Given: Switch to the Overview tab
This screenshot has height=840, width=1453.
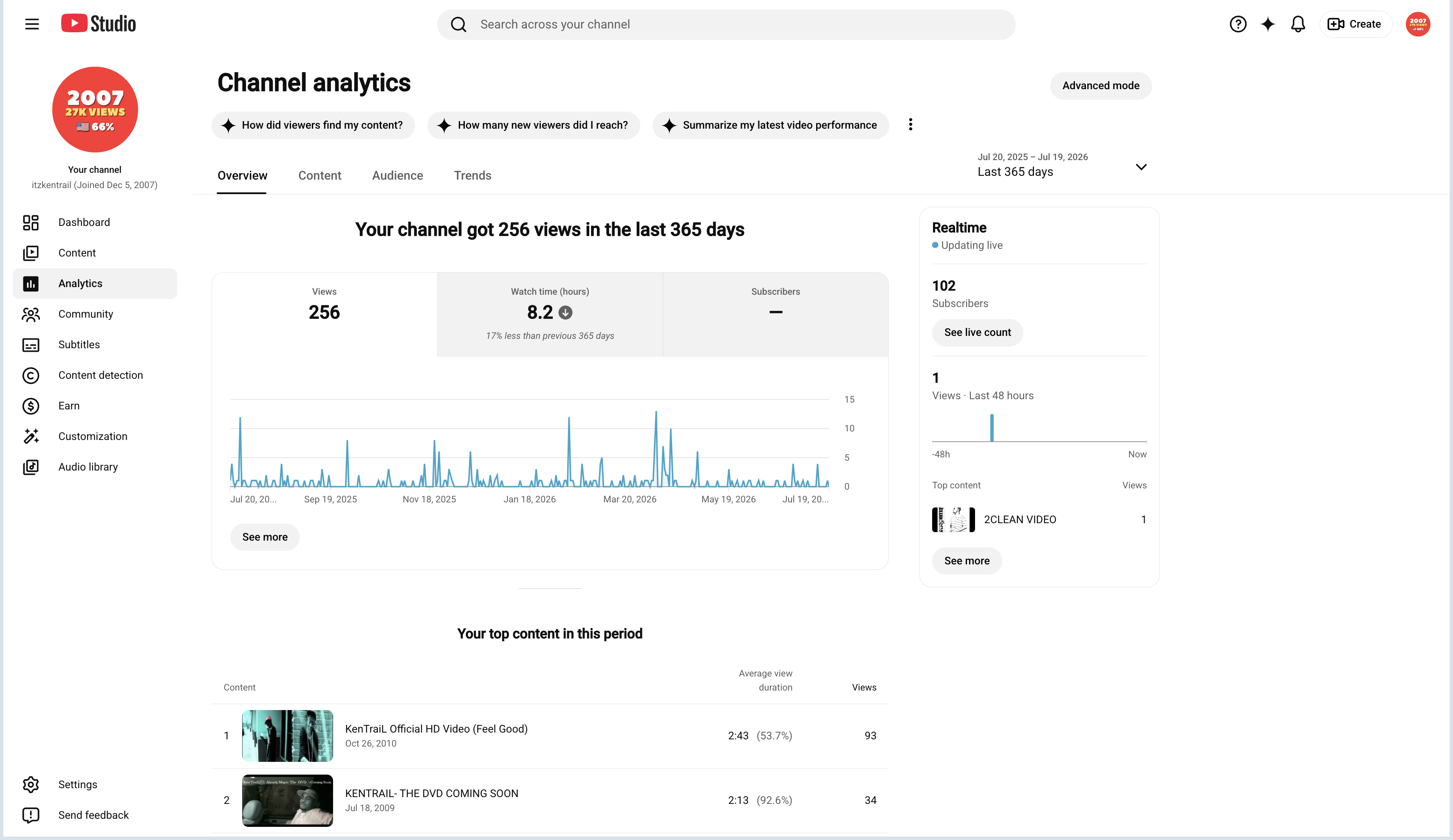Looking at the screenshot, I should [x=242, y=176].
